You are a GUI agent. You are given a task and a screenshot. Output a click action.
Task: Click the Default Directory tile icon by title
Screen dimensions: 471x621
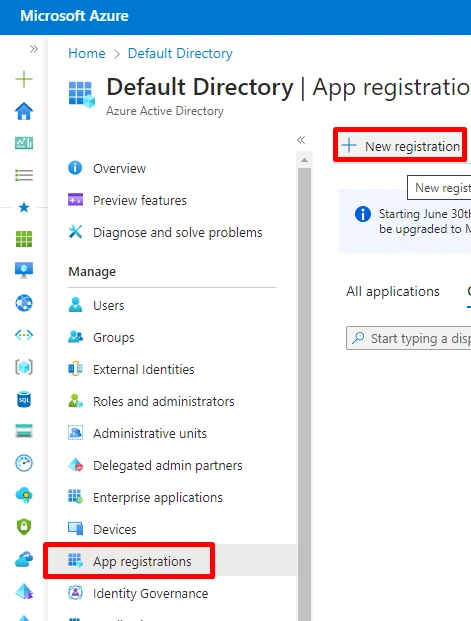82,95
